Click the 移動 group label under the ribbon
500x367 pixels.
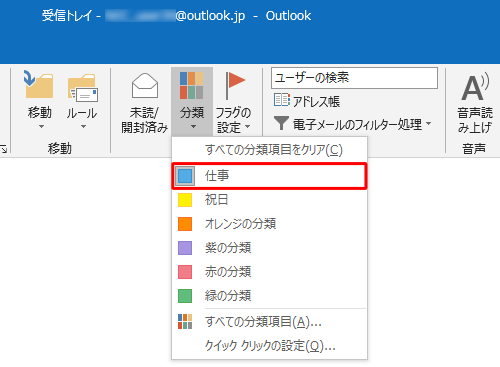[x=60, y=148]
